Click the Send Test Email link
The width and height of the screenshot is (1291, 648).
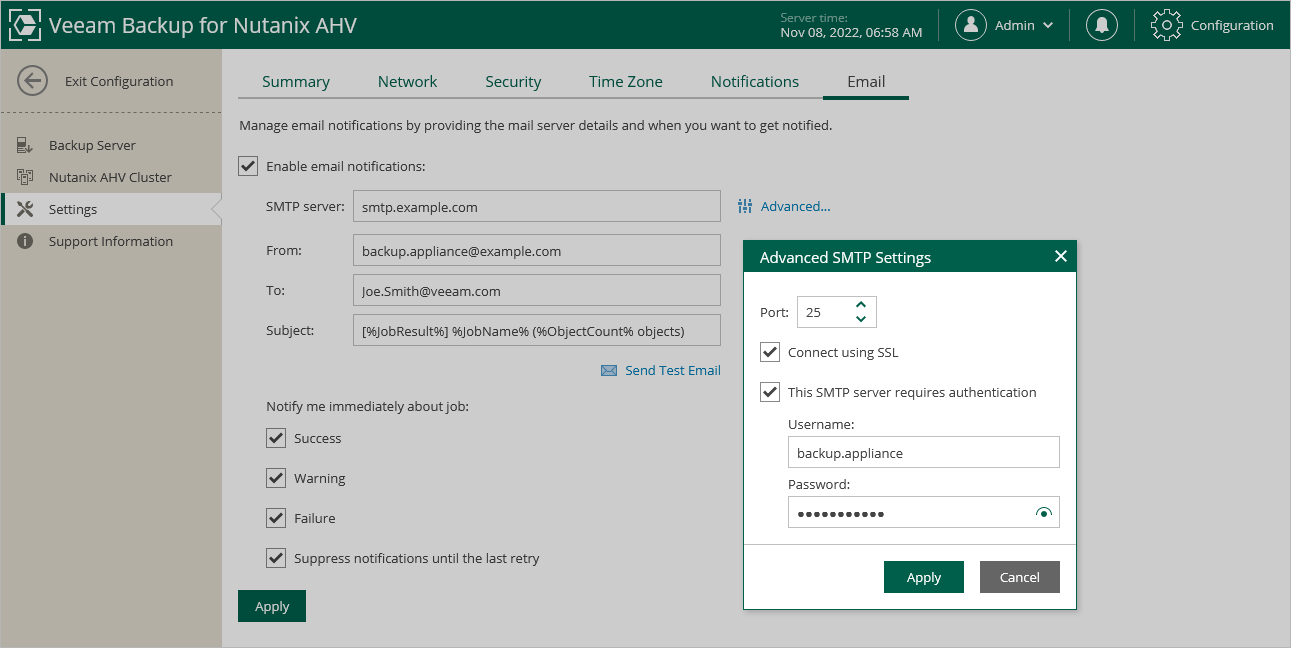[x=673, y=370]
